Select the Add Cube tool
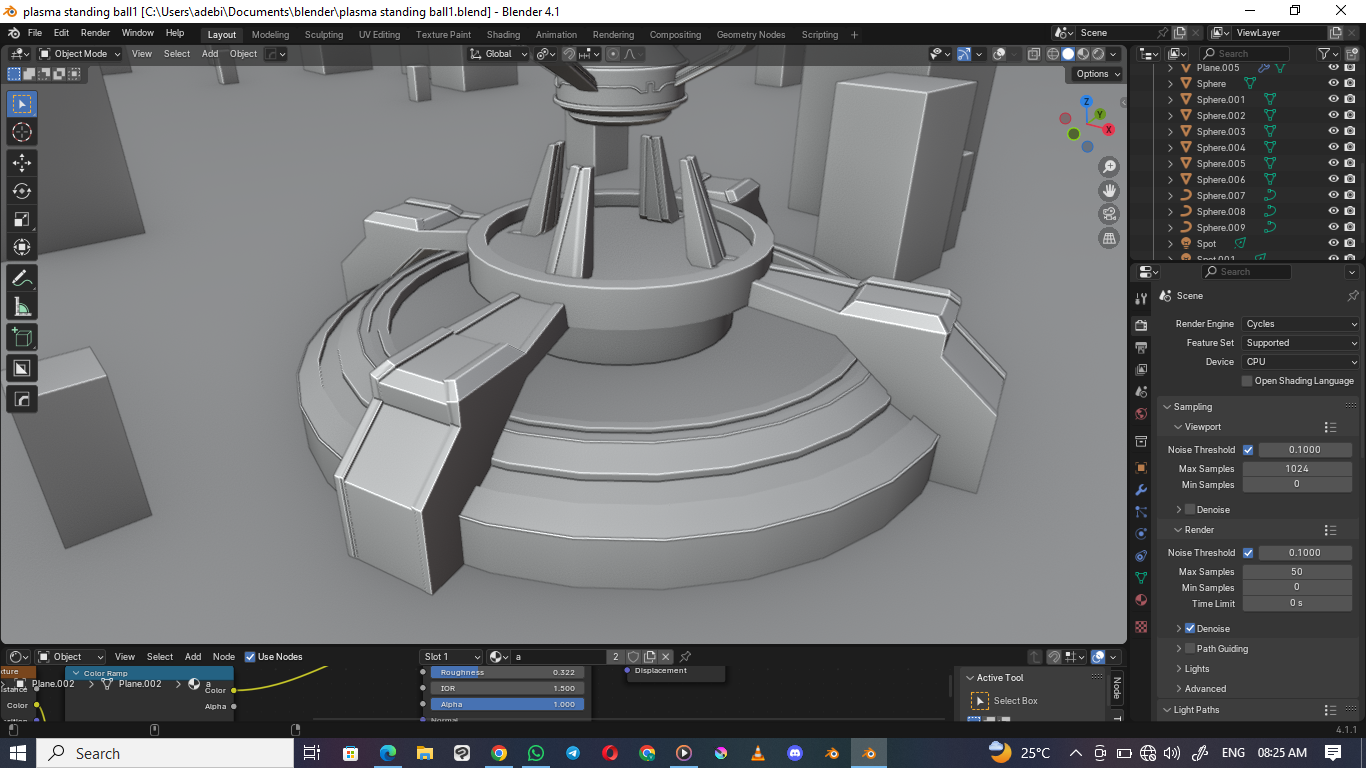The width and height of the screenshot is (1366, 768). (22, 337)
